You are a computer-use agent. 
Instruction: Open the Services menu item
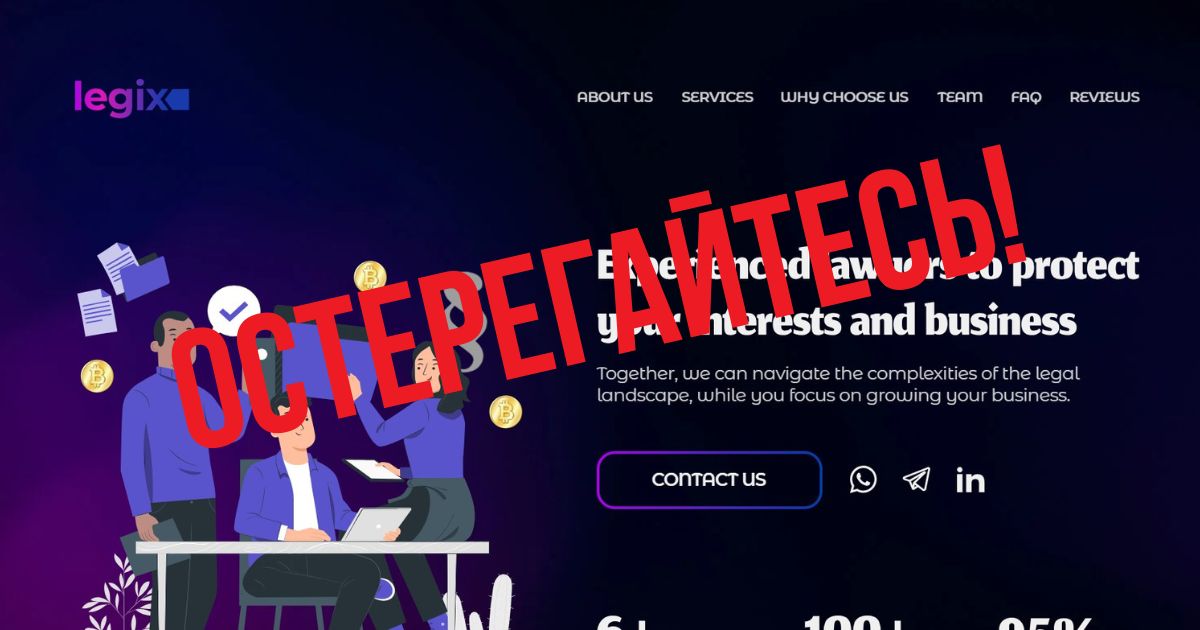pyautogui.click(x=717, y=97)
